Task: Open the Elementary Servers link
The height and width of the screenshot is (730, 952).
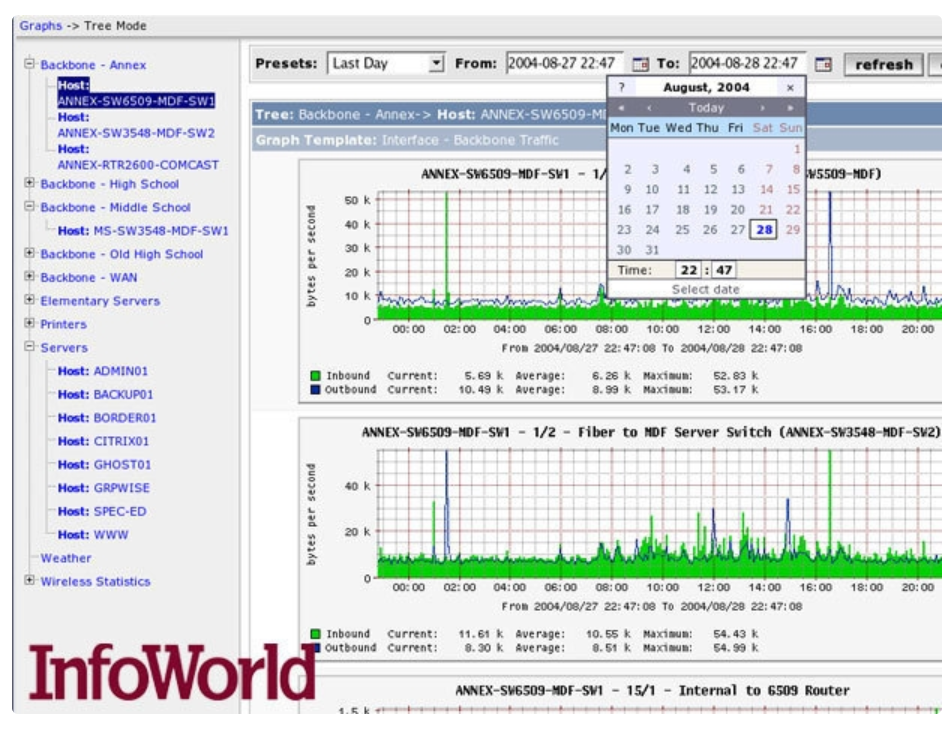Action: point(100,301)
